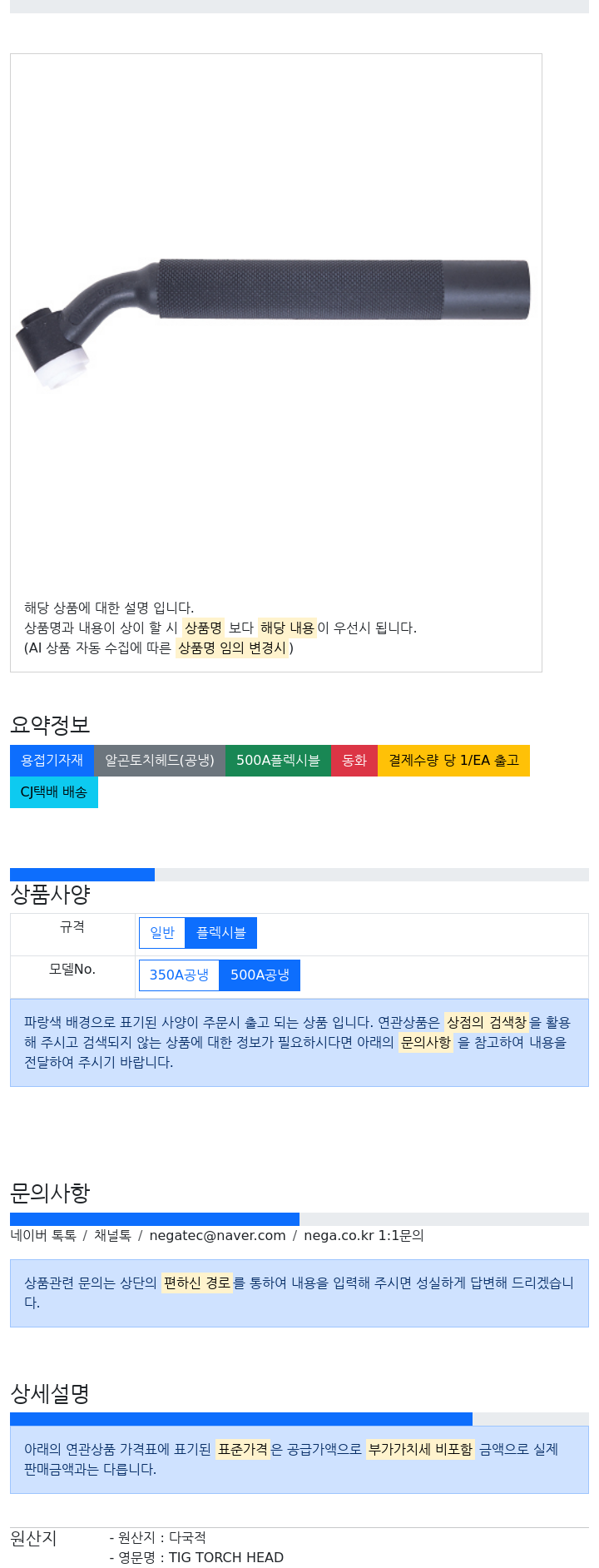Open 네이버 톡톡 inquiry link
This screenshot has height=1568, width=599.
43,1236
